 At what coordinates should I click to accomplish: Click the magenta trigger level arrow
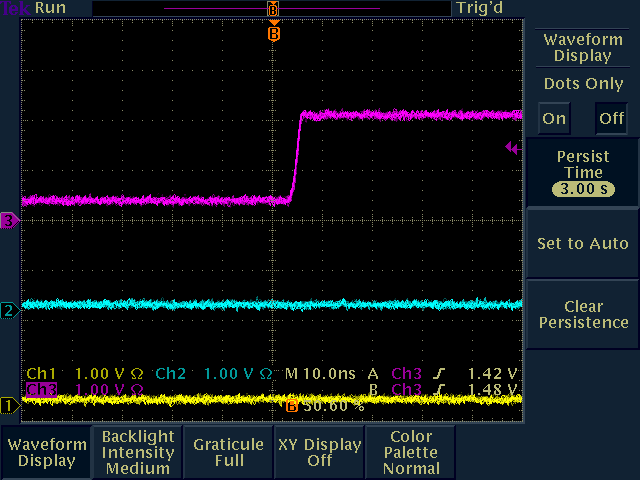coord(511,148)
